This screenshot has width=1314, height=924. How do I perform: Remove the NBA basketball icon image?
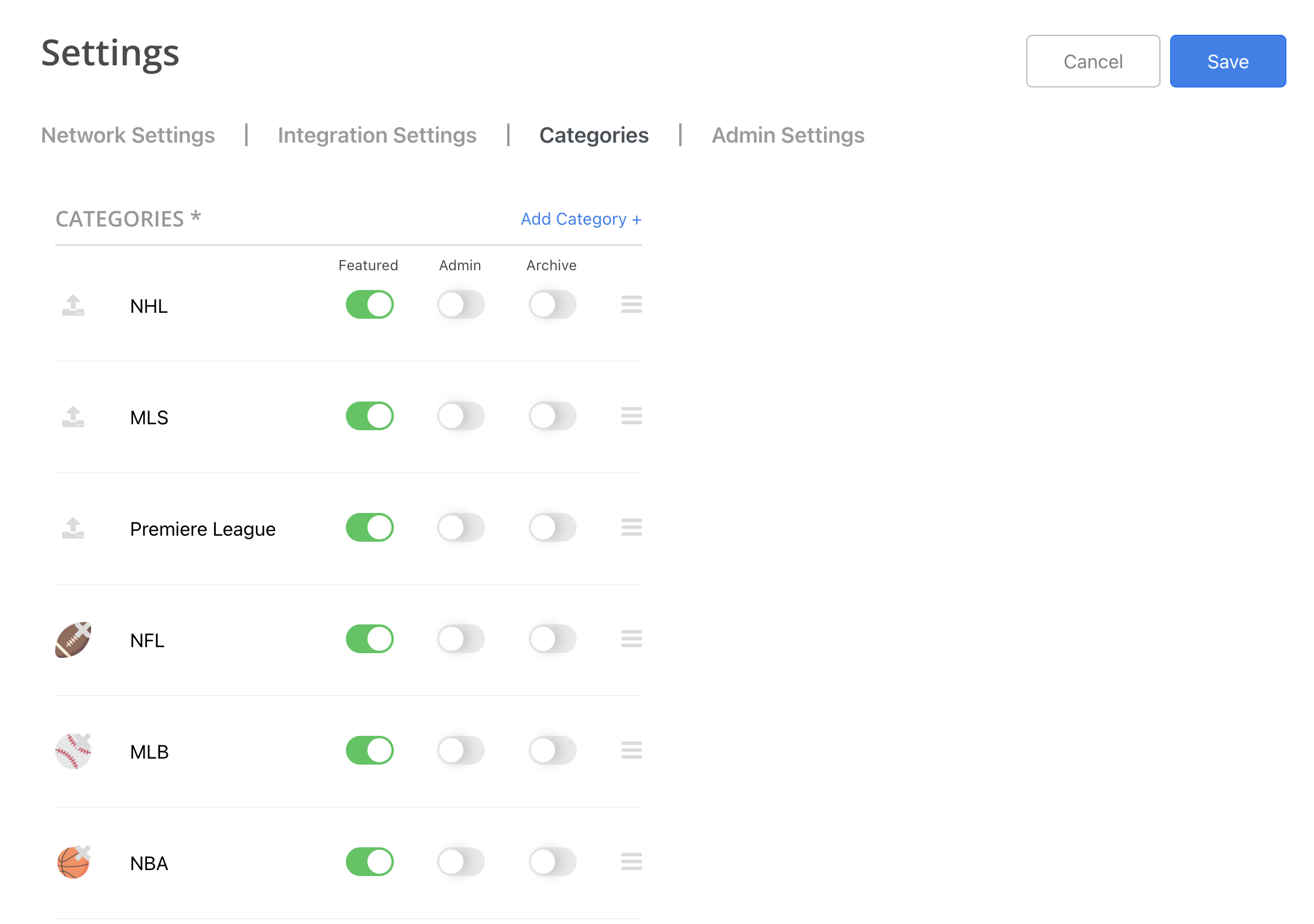coord(83,852)
